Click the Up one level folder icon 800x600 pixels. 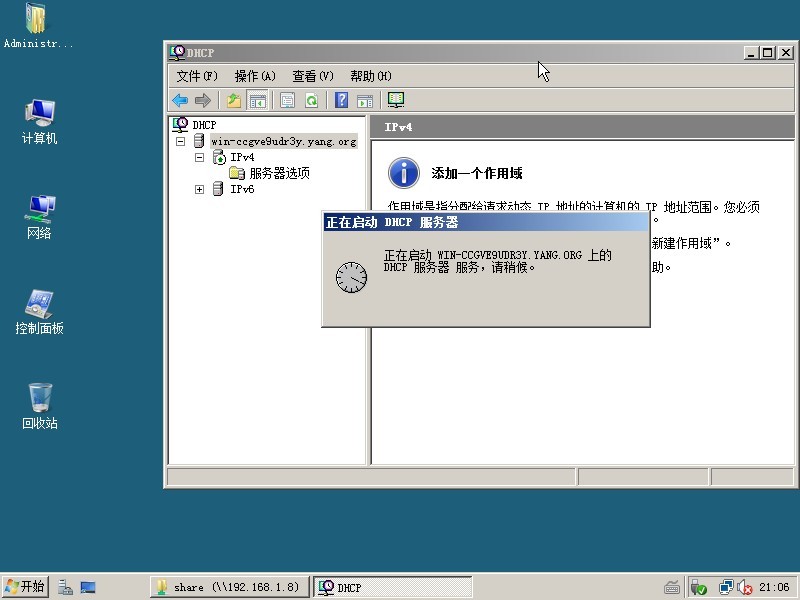[233, 100]
